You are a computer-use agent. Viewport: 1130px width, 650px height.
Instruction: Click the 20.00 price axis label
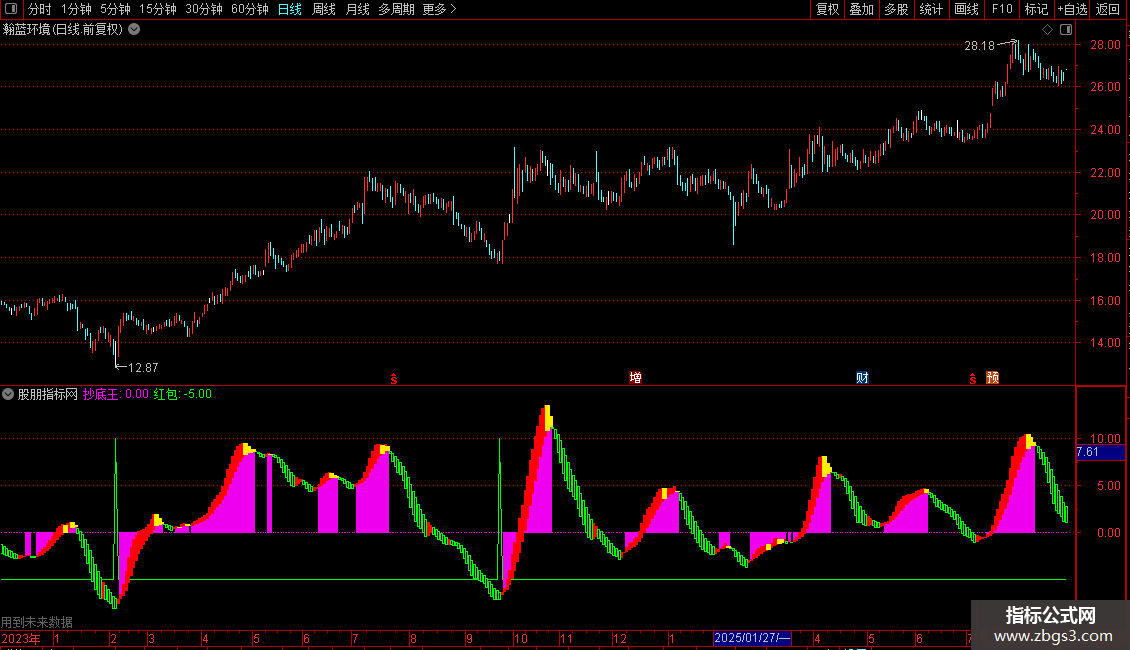pos(1105,215)
